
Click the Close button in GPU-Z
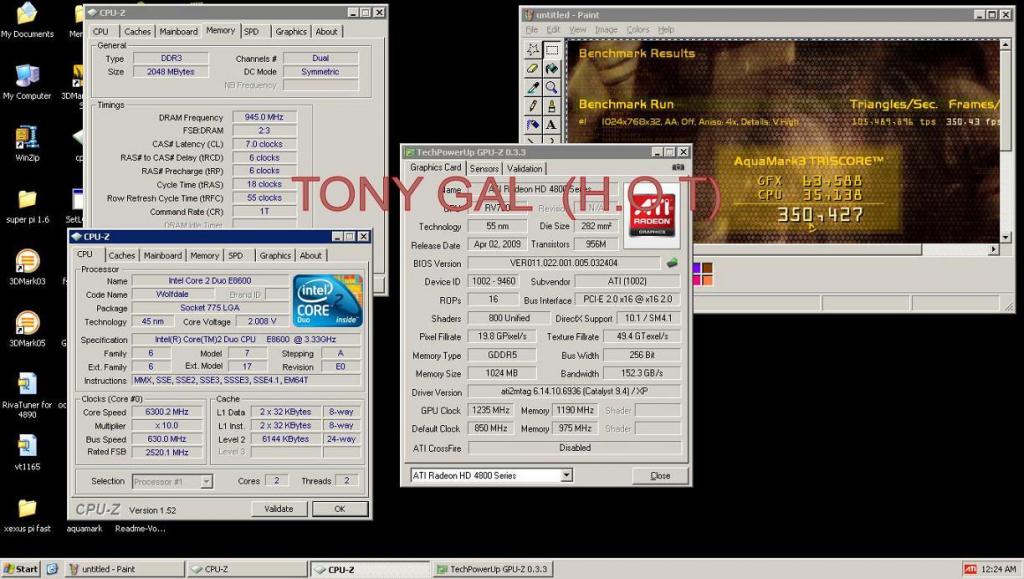pos(660,475)
